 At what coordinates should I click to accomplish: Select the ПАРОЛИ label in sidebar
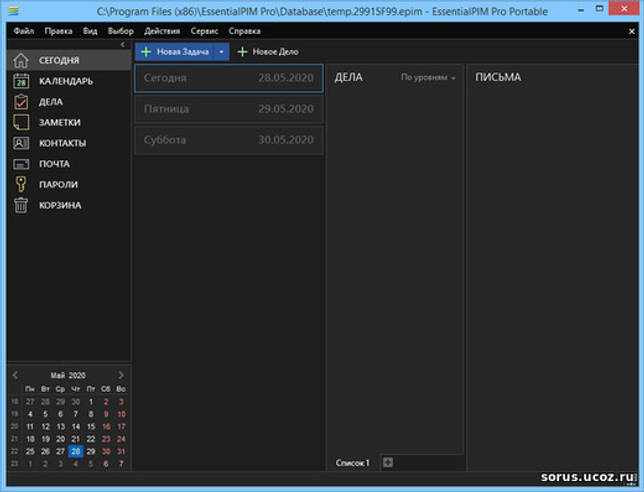click(58, 184)
